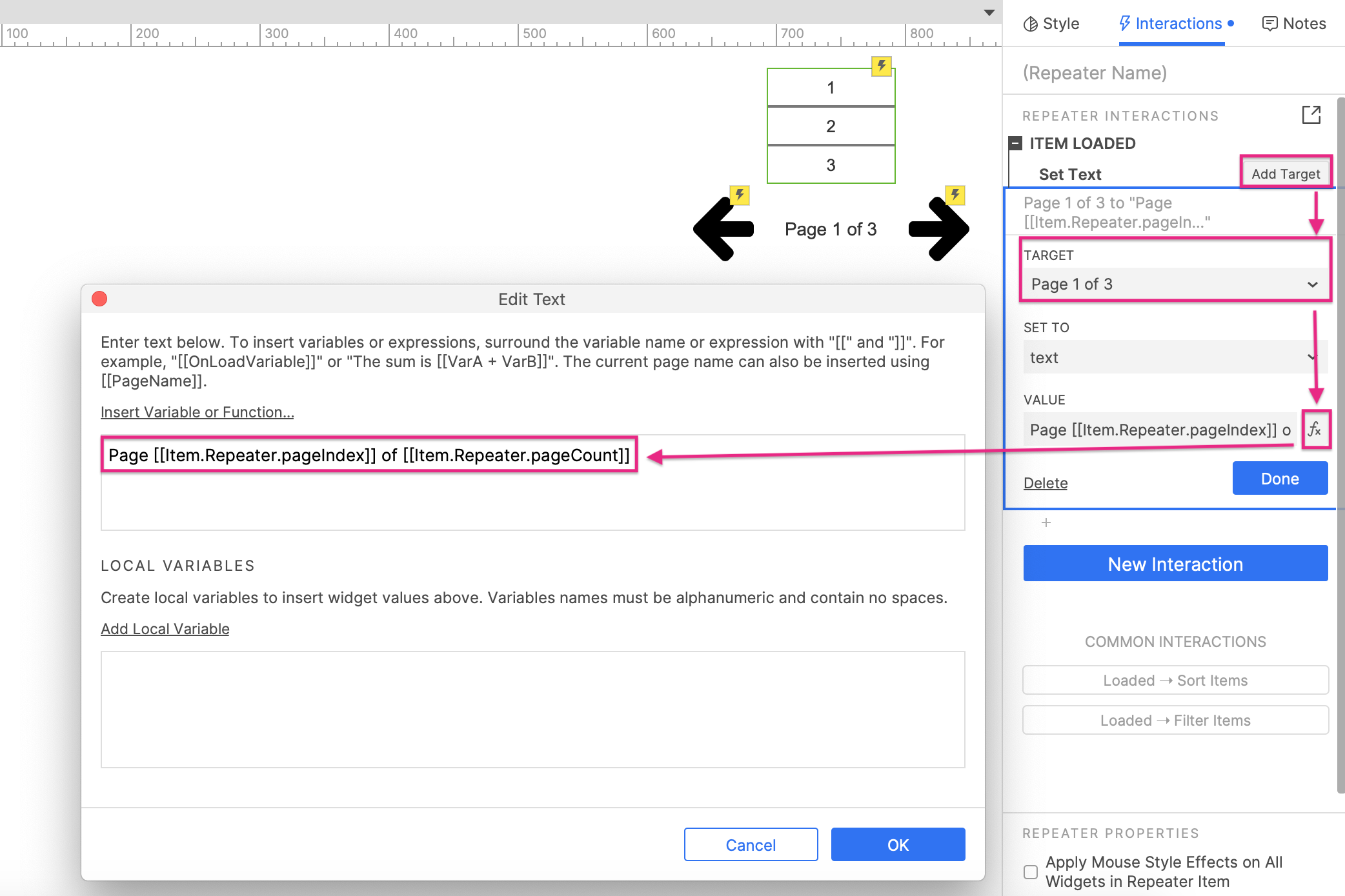The width and height of the screenshot is (1345, 896).
Task: Click the plus icon to add action
Action: point(1046,523)
